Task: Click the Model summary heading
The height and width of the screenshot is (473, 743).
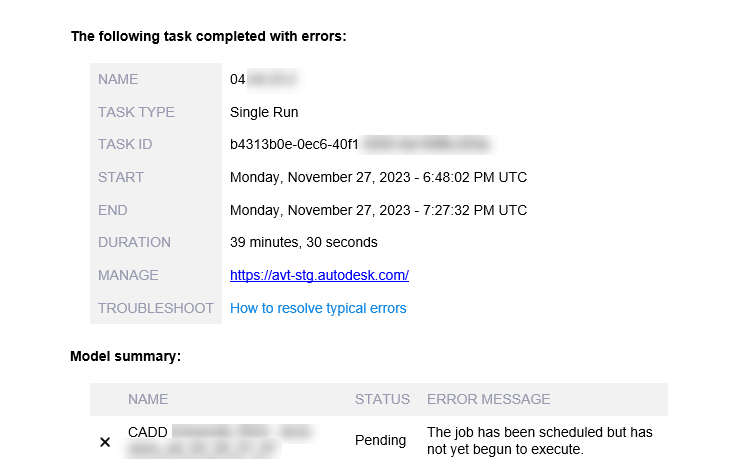Action: pos(125,356)
